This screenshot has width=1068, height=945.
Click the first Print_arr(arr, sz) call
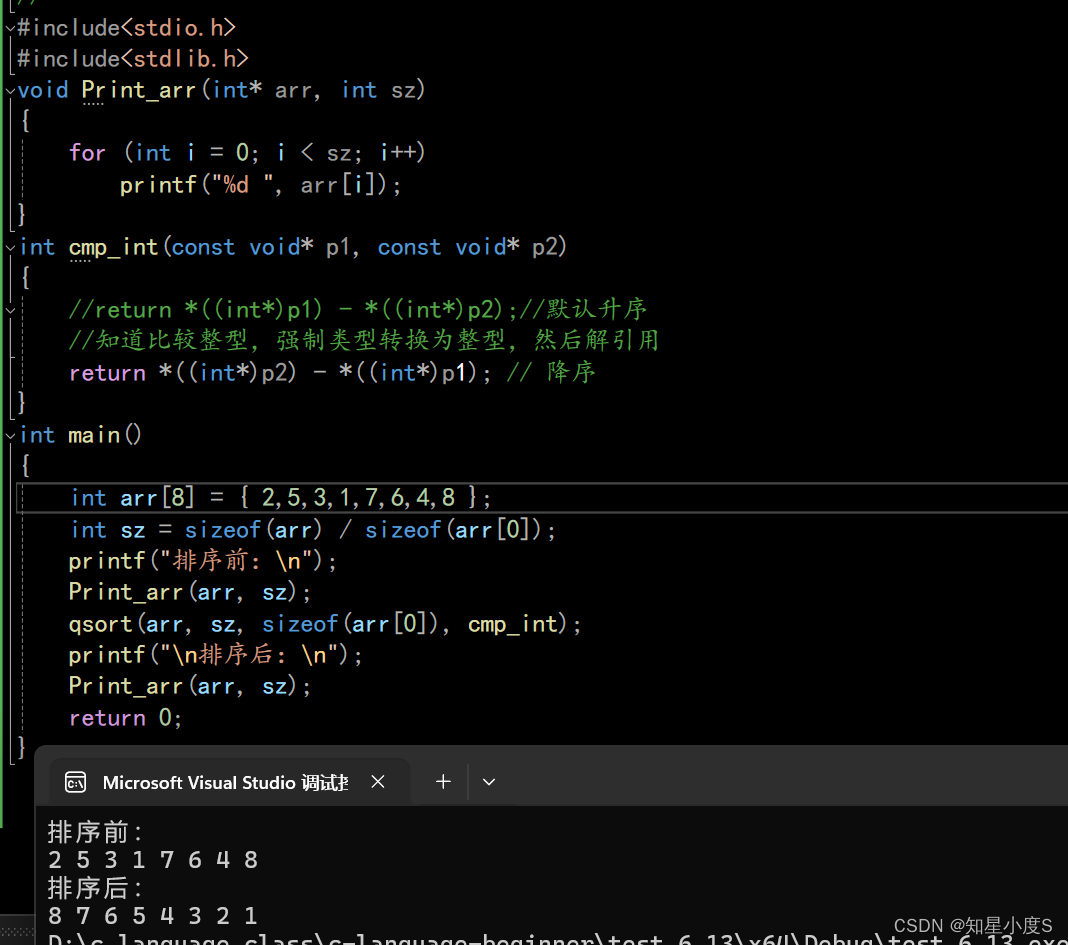point(190,592)
